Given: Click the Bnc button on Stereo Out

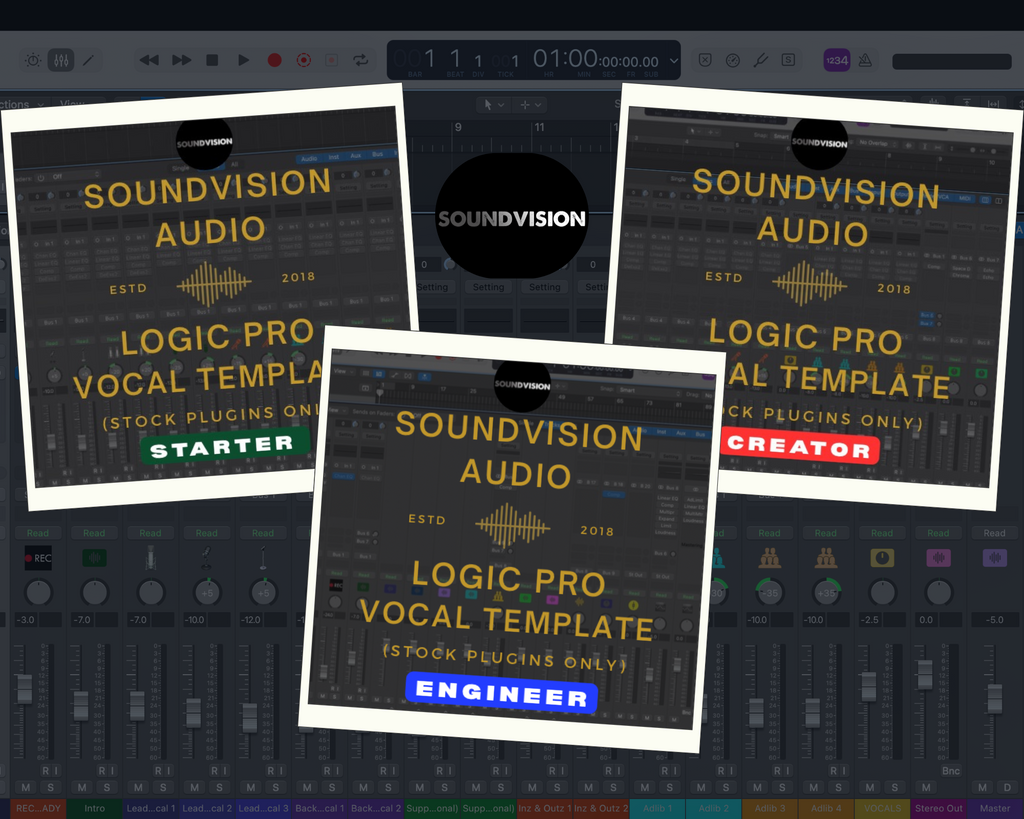Looking at the screenshot, I should pos(950,771).
